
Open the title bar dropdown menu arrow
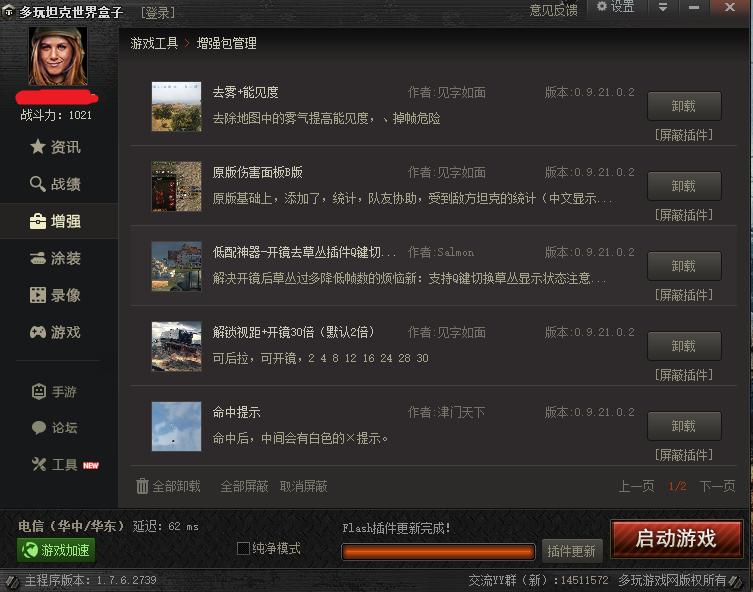pyautogui.click(x=663, y=7)
